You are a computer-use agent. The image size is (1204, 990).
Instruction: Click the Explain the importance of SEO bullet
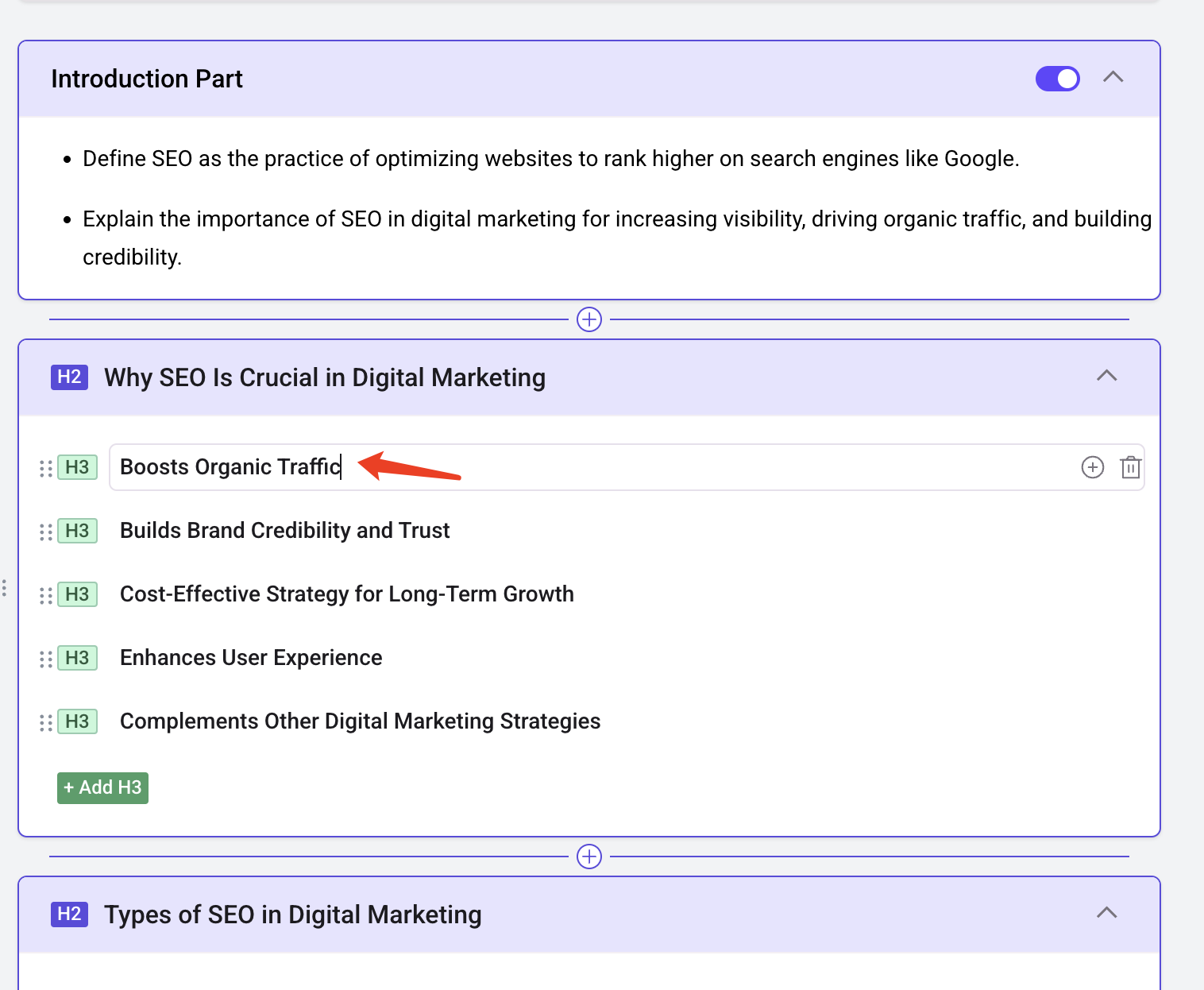617,238
